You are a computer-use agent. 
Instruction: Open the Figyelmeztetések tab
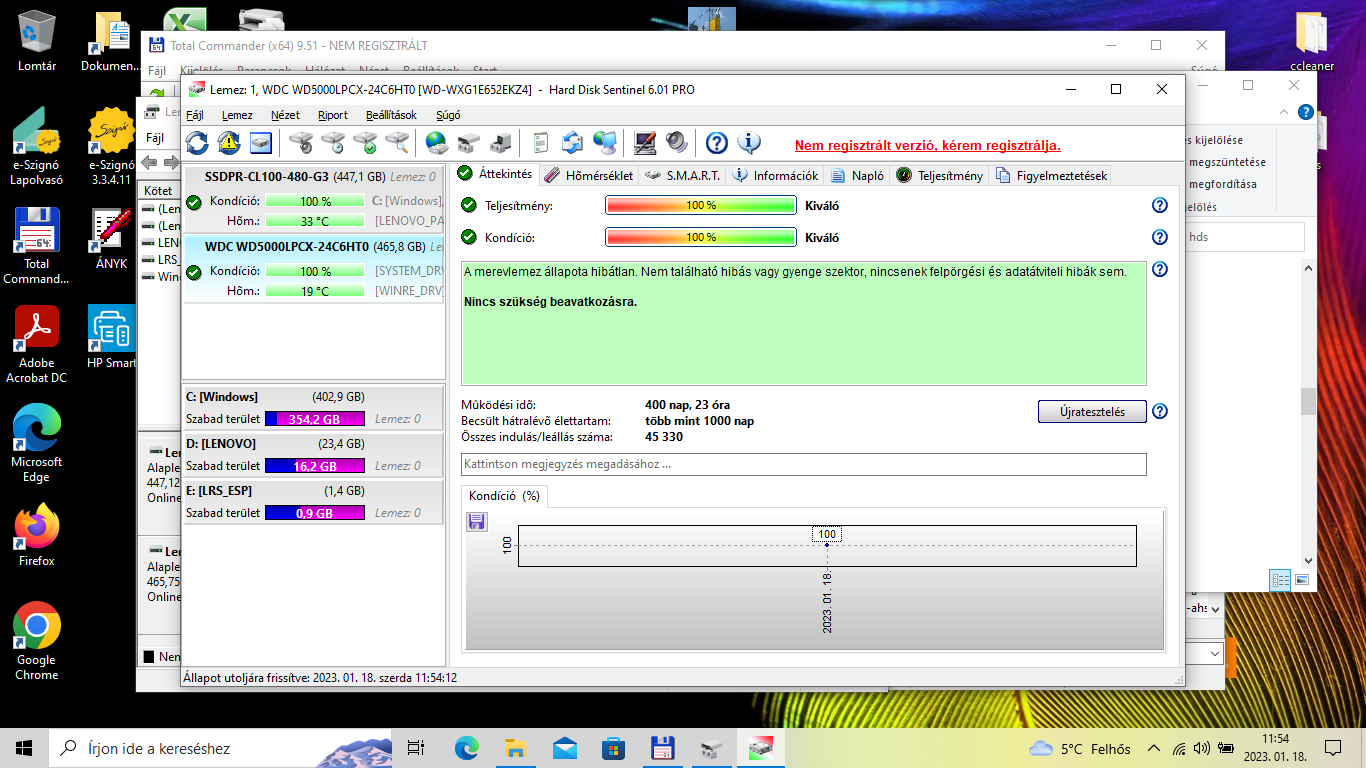click(1051, 175)
